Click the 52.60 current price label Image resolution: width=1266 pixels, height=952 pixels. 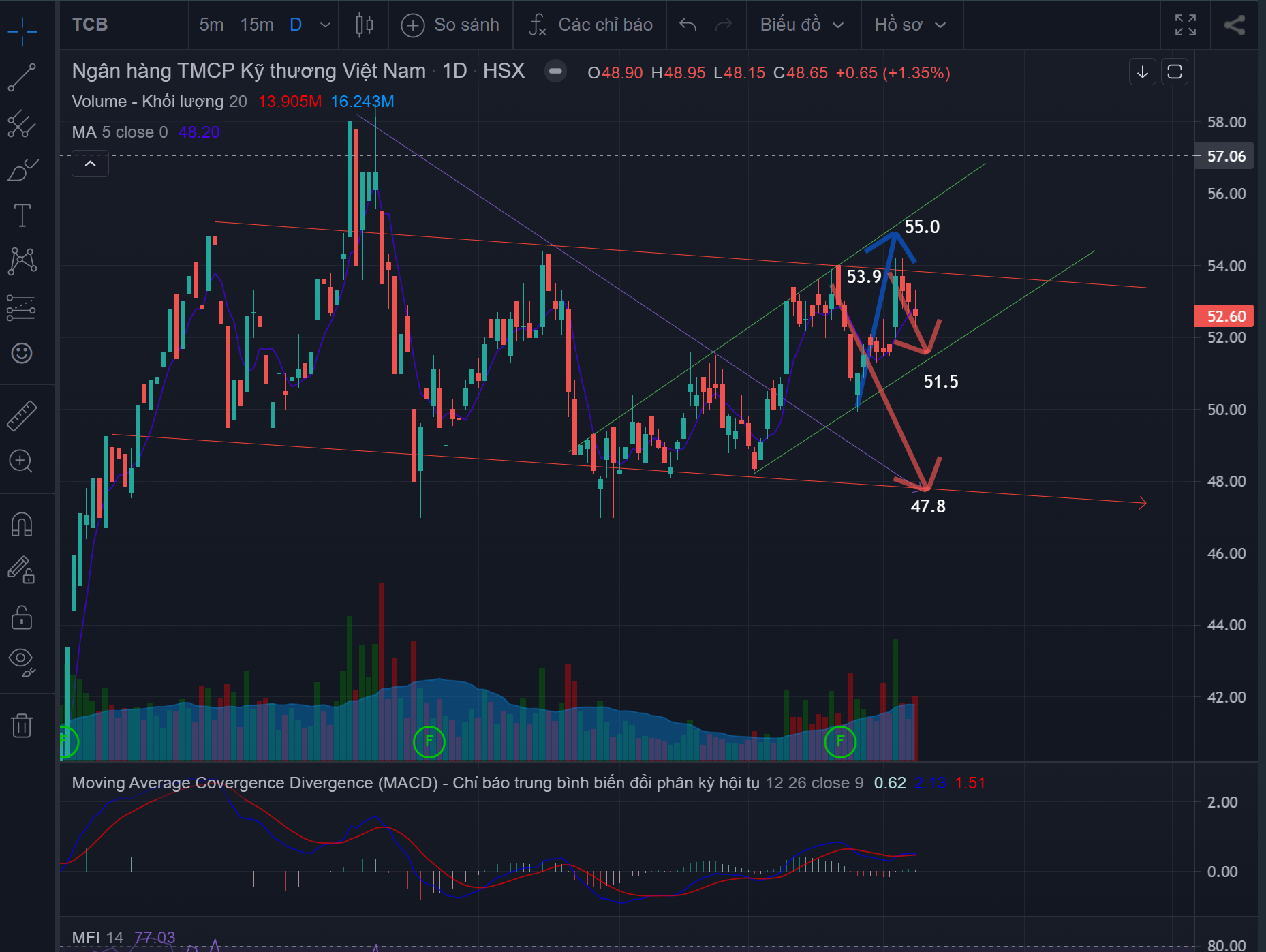(x=1226, y=316)
